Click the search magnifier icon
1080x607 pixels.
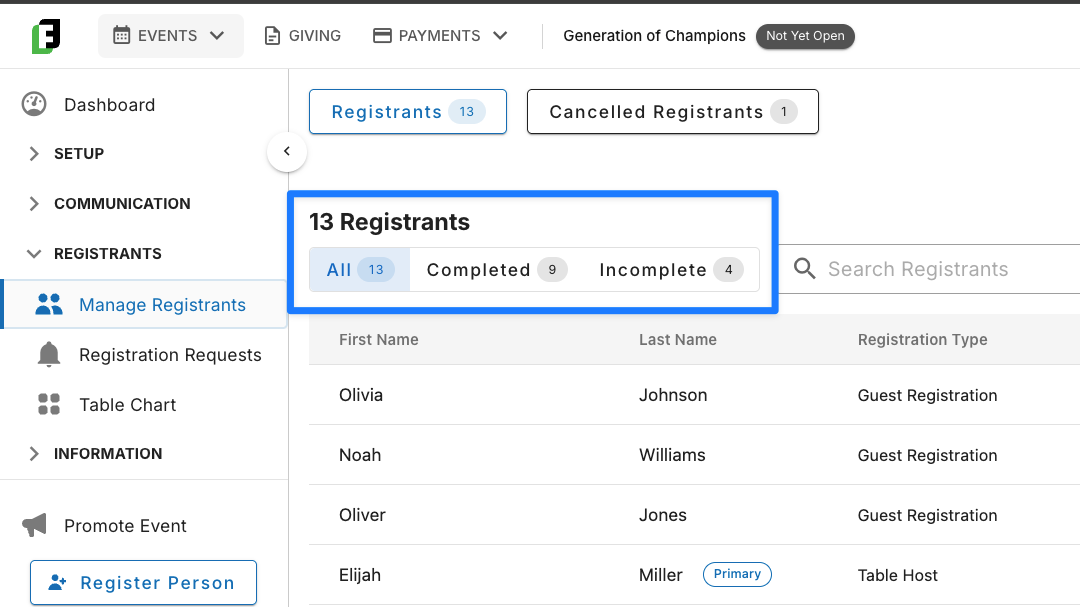point(804,269)
